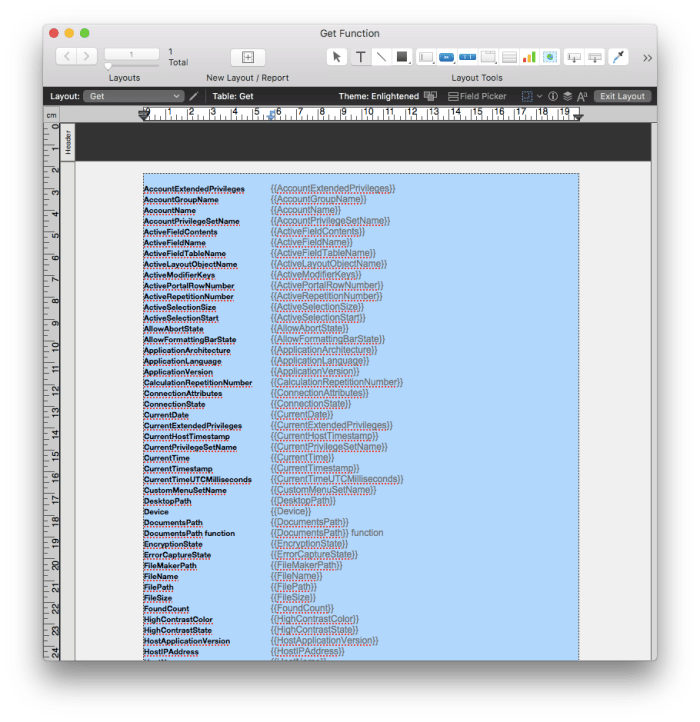Expand the toolbar overflow chevron
This screenshot has height=722, width=700.
point(647,57)
